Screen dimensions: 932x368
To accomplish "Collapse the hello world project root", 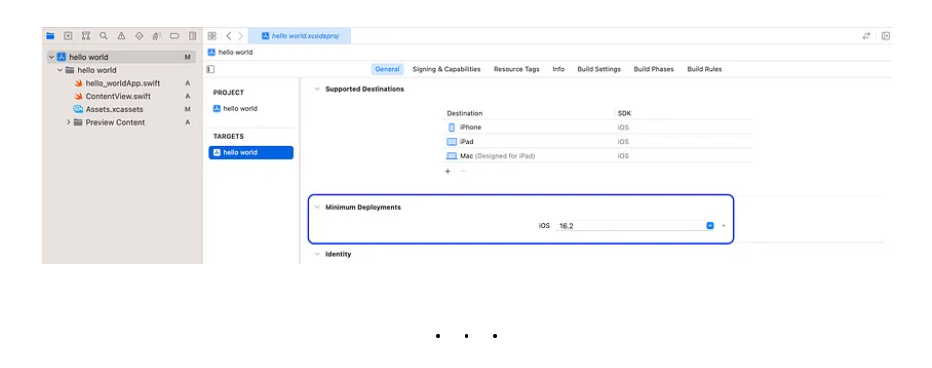I will point(52,57).
